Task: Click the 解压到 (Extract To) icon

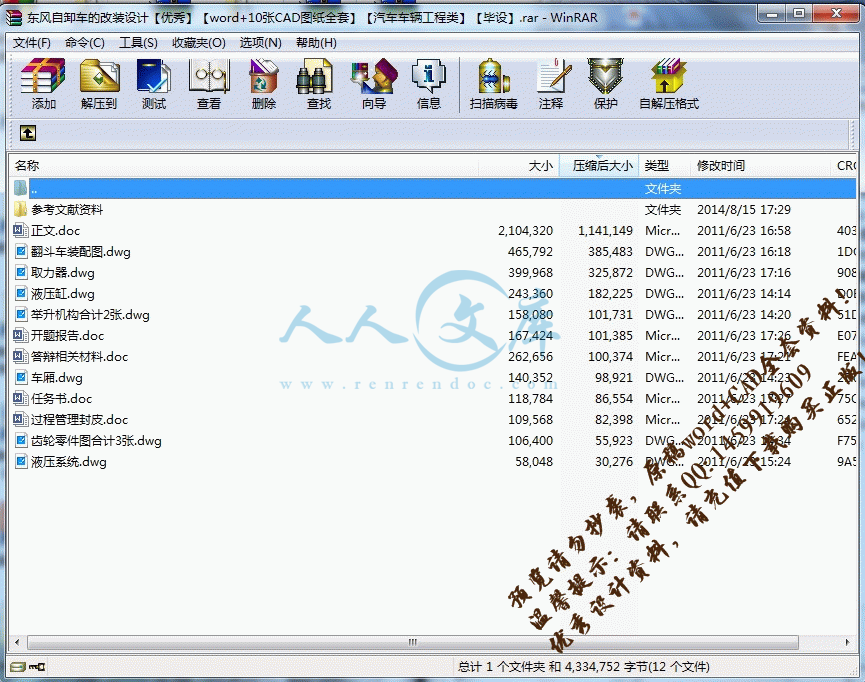Action: point(99,76)
